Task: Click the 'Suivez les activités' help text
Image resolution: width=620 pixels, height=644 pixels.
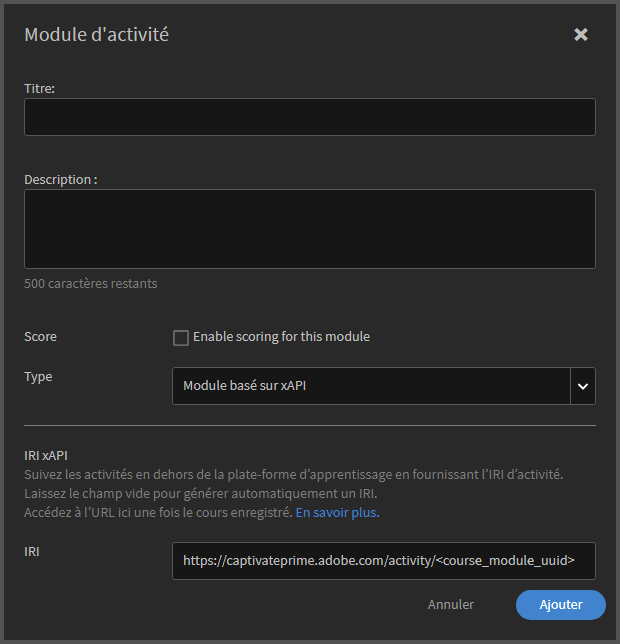Action: click(x=293, y=474)
